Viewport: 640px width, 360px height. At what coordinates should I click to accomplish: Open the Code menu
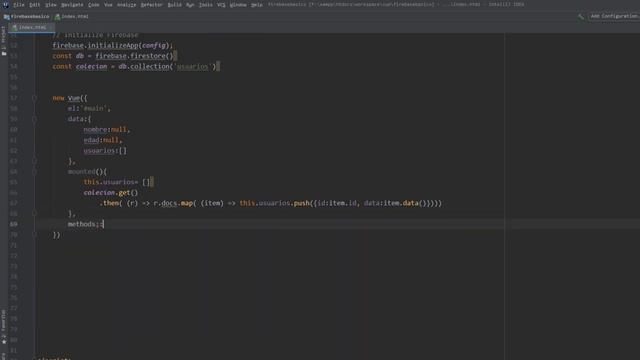(x=93, y=5)
